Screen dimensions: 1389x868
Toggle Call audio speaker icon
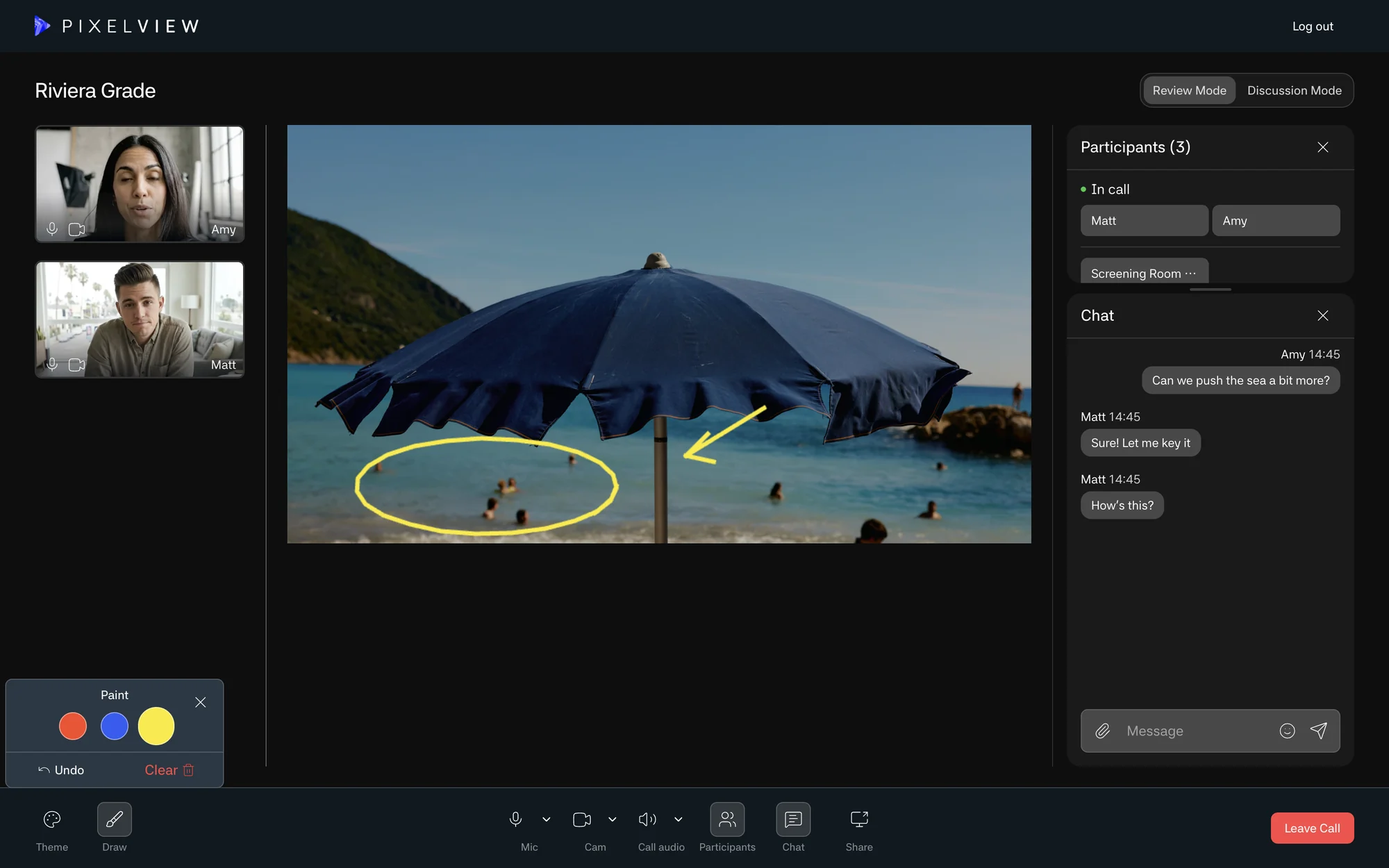click(x=647, y=819)
